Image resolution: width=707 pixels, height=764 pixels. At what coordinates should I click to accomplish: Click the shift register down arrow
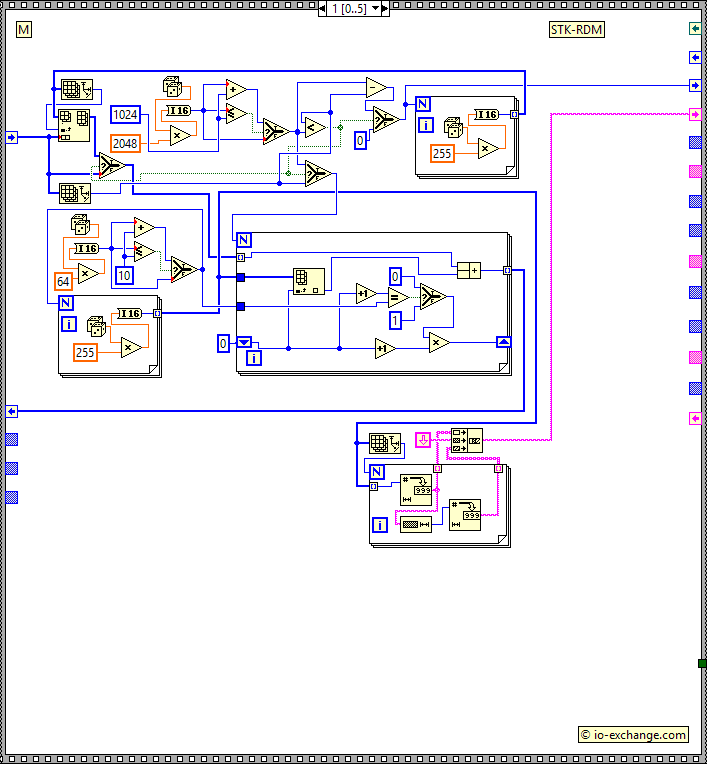(x=244, y=342)
